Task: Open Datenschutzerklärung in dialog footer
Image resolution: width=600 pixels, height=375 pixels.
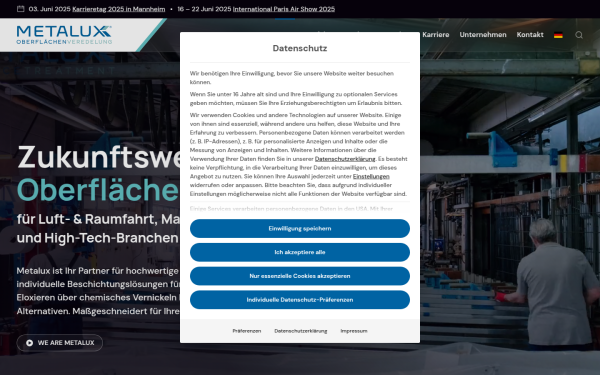Action: pos(301,331)
